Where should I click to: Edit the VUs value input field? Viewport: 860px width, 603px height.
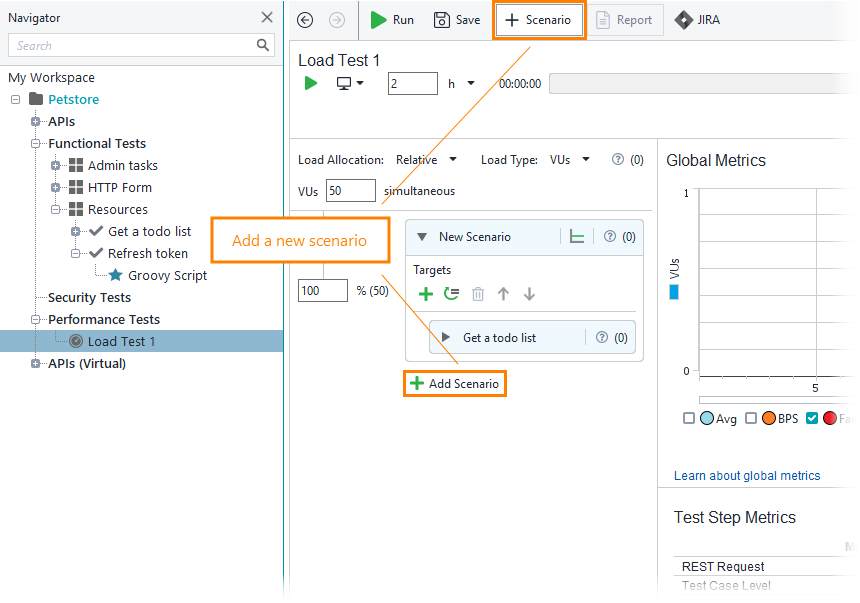pos(351,190)
